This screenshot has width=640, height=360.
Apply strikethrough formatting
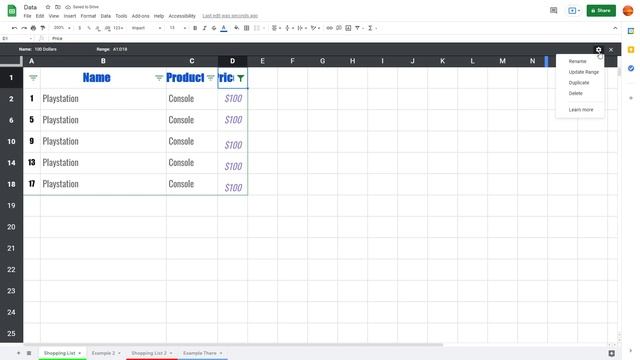[214, 28]
